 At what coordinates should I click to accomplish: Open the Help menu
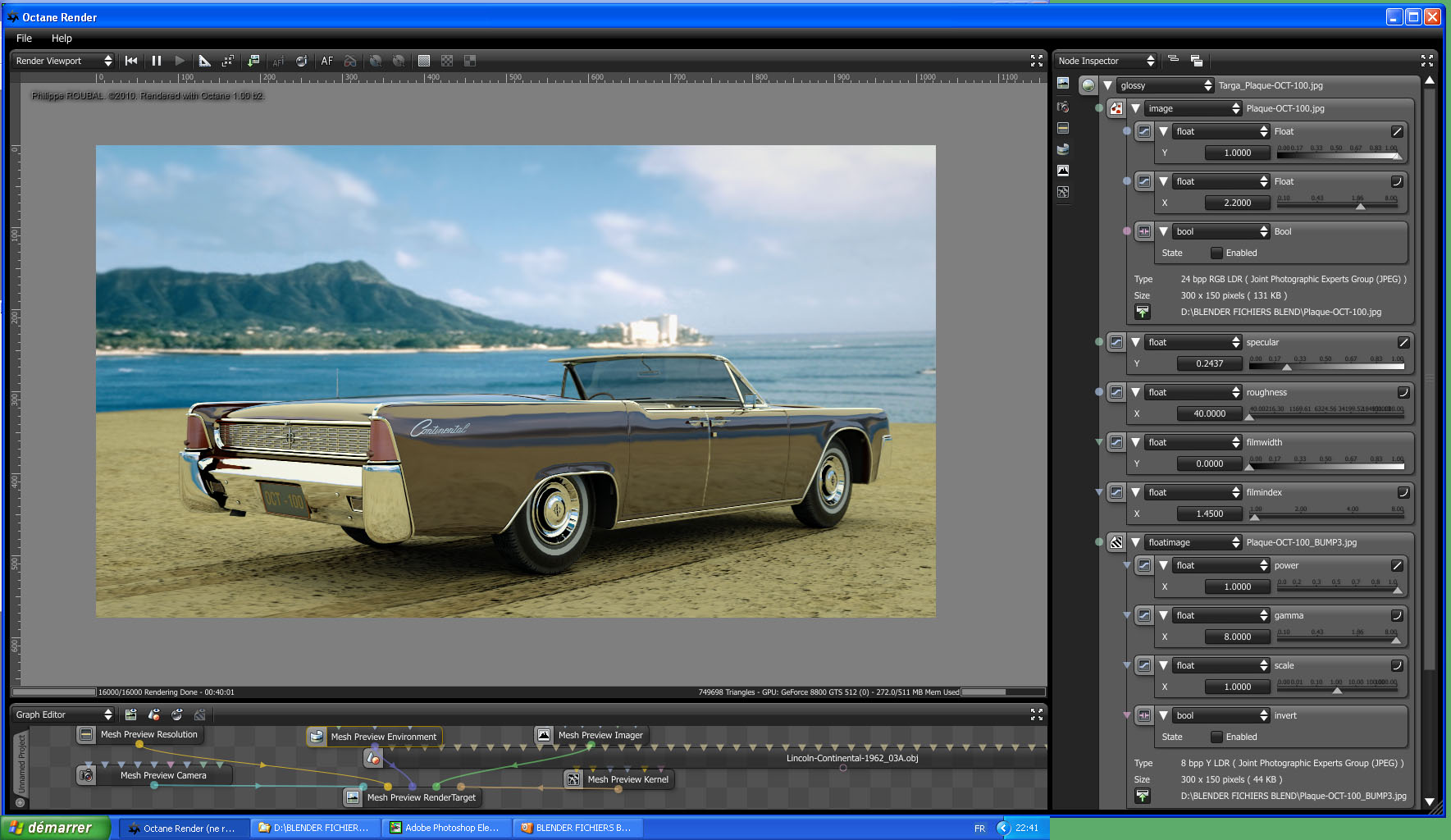[62, 38]
